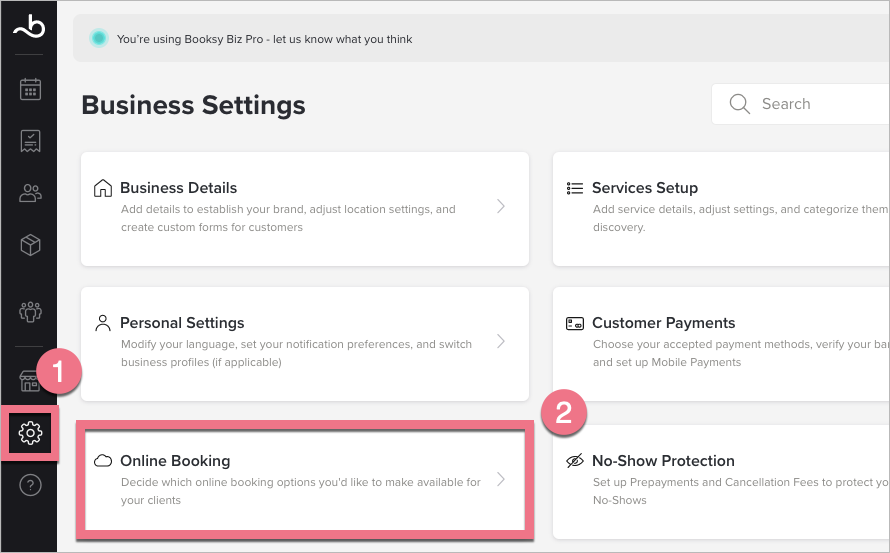
Task: Open the staff team sidebar icon
Action: click(x=30, y=311)
